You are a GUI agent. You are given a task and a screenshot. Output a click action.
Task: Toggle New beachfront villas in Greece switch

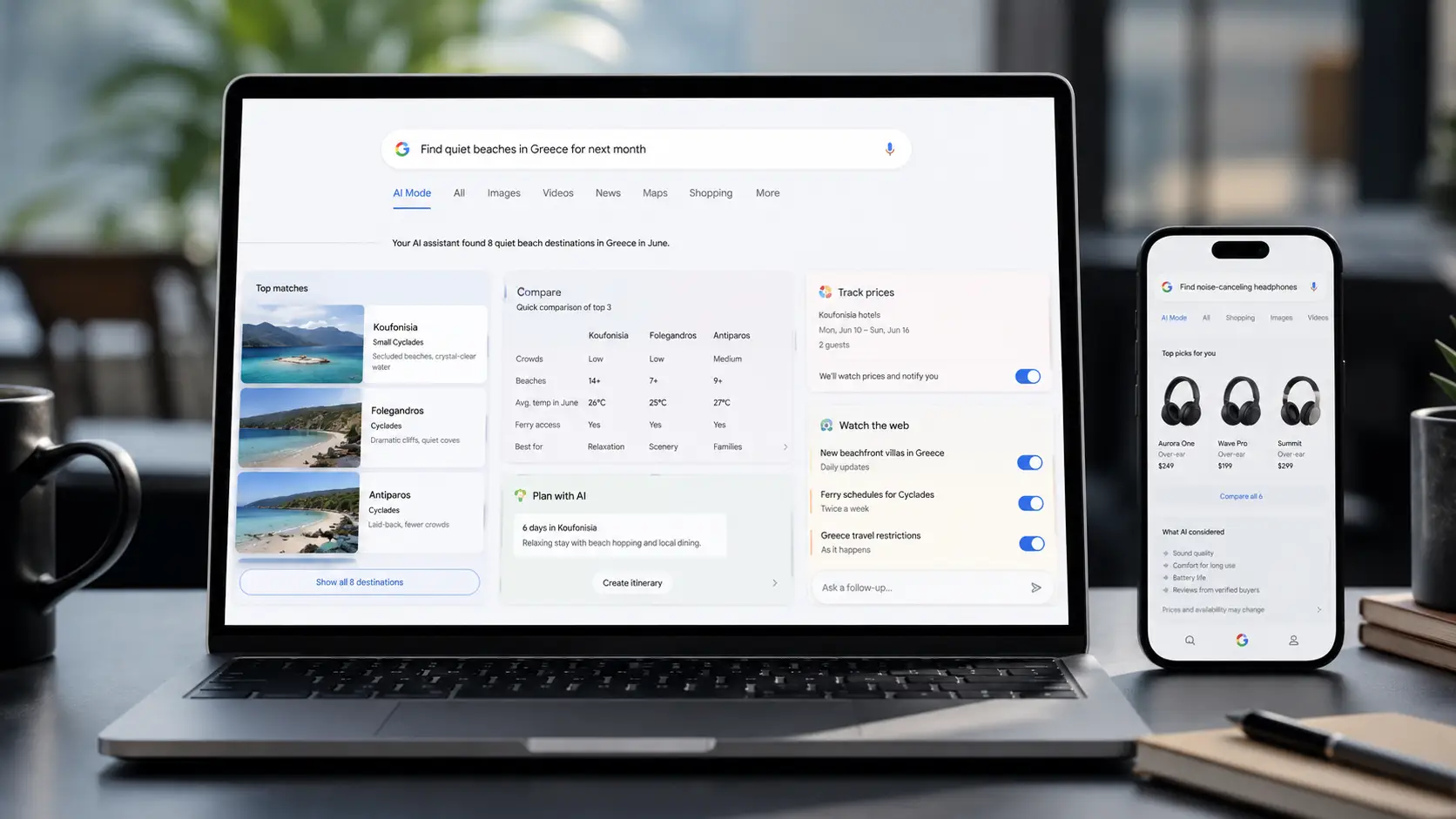1029,462
